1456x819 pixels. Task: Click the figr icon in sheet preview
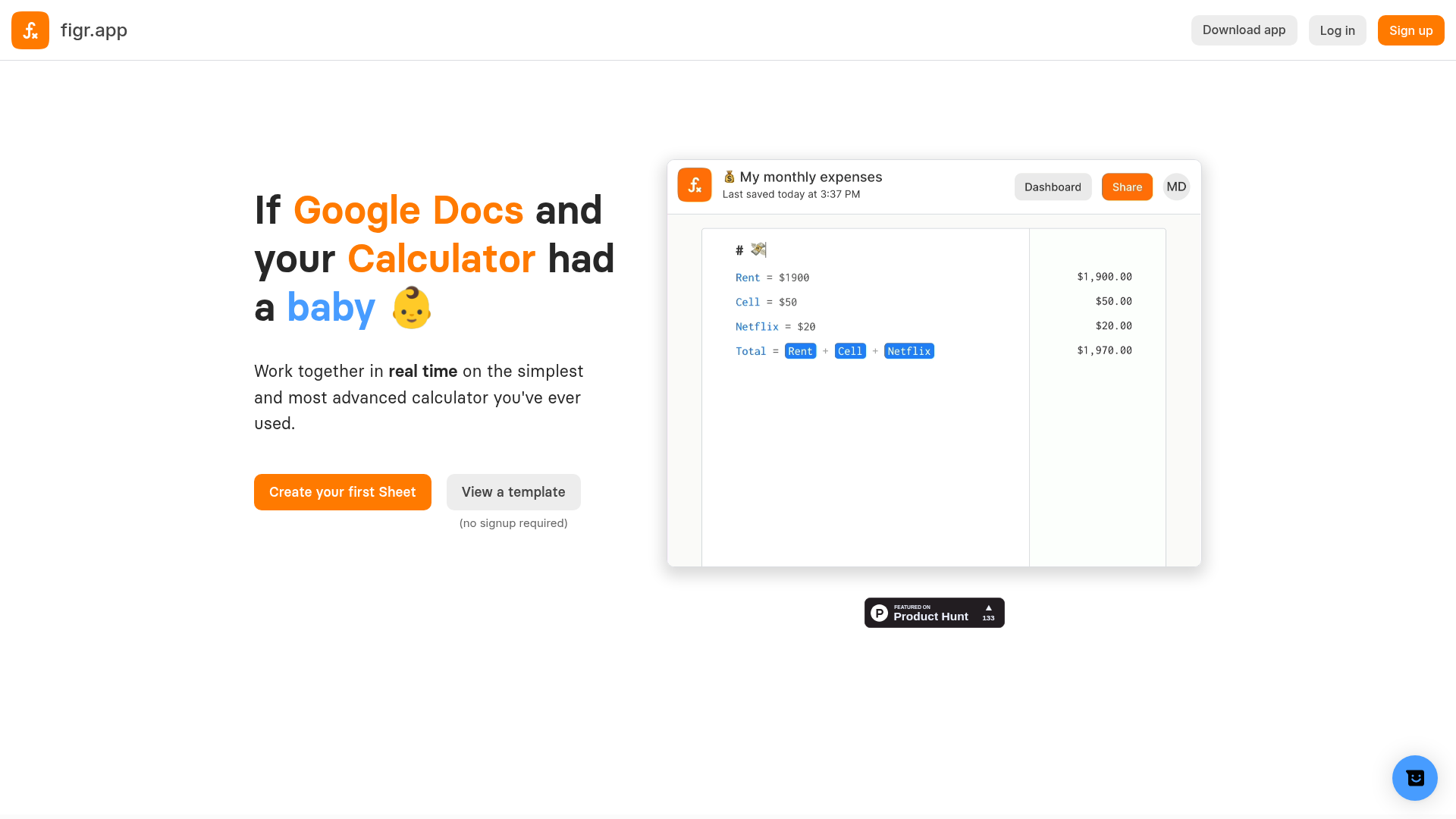click(694, 185)
